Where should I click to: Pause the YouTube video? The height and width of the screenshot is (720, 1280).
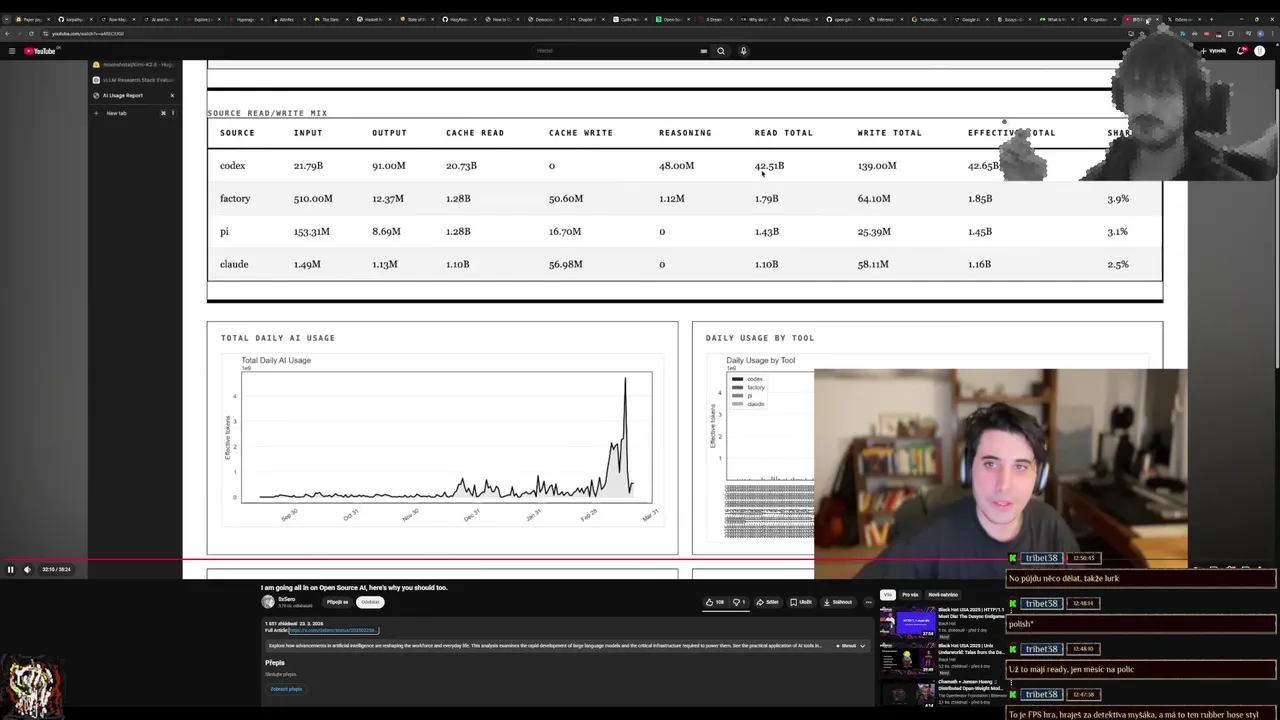coord(10,569)
